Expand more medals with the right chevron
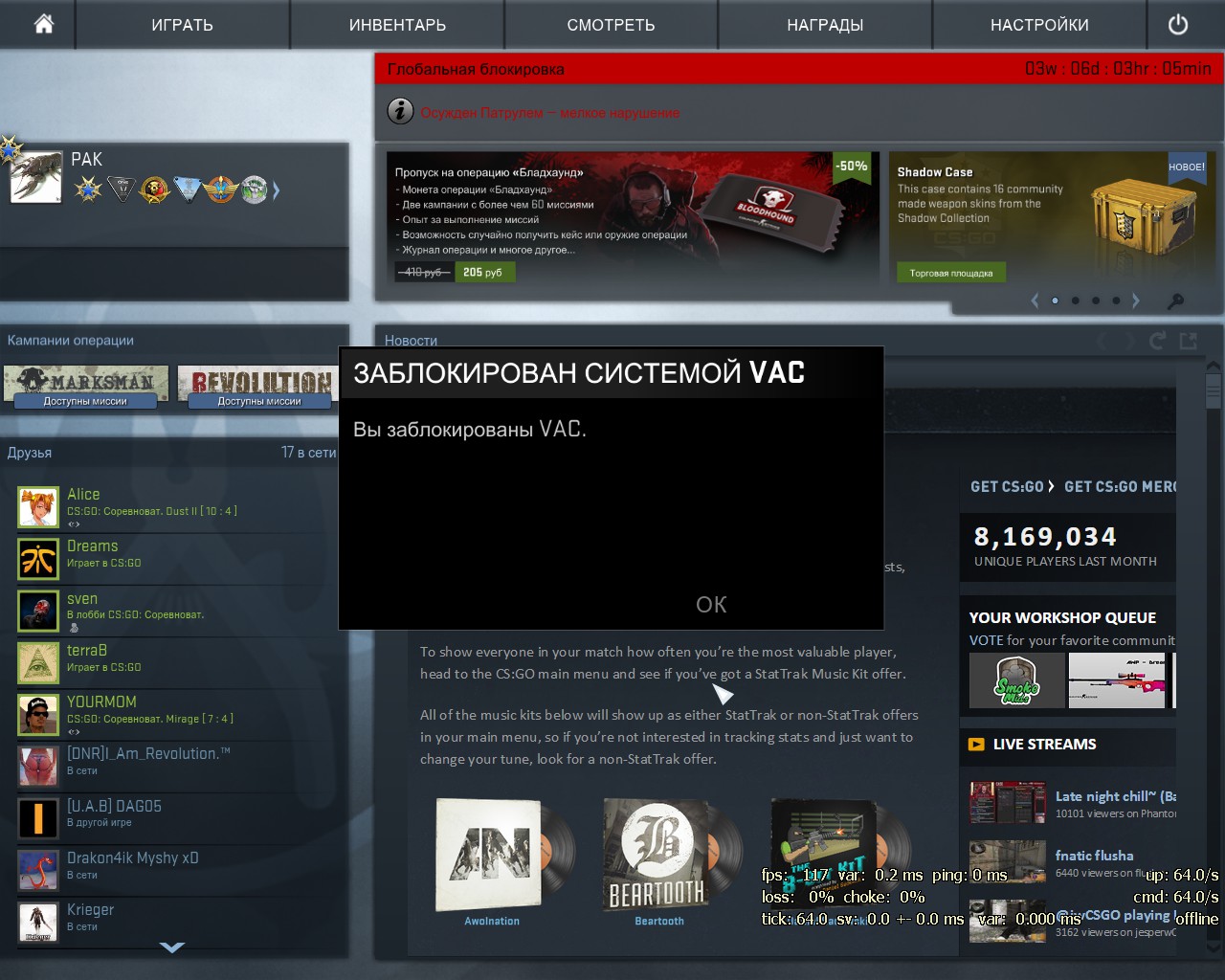This screenshot has height=980, width=1225. click(276, 190)
